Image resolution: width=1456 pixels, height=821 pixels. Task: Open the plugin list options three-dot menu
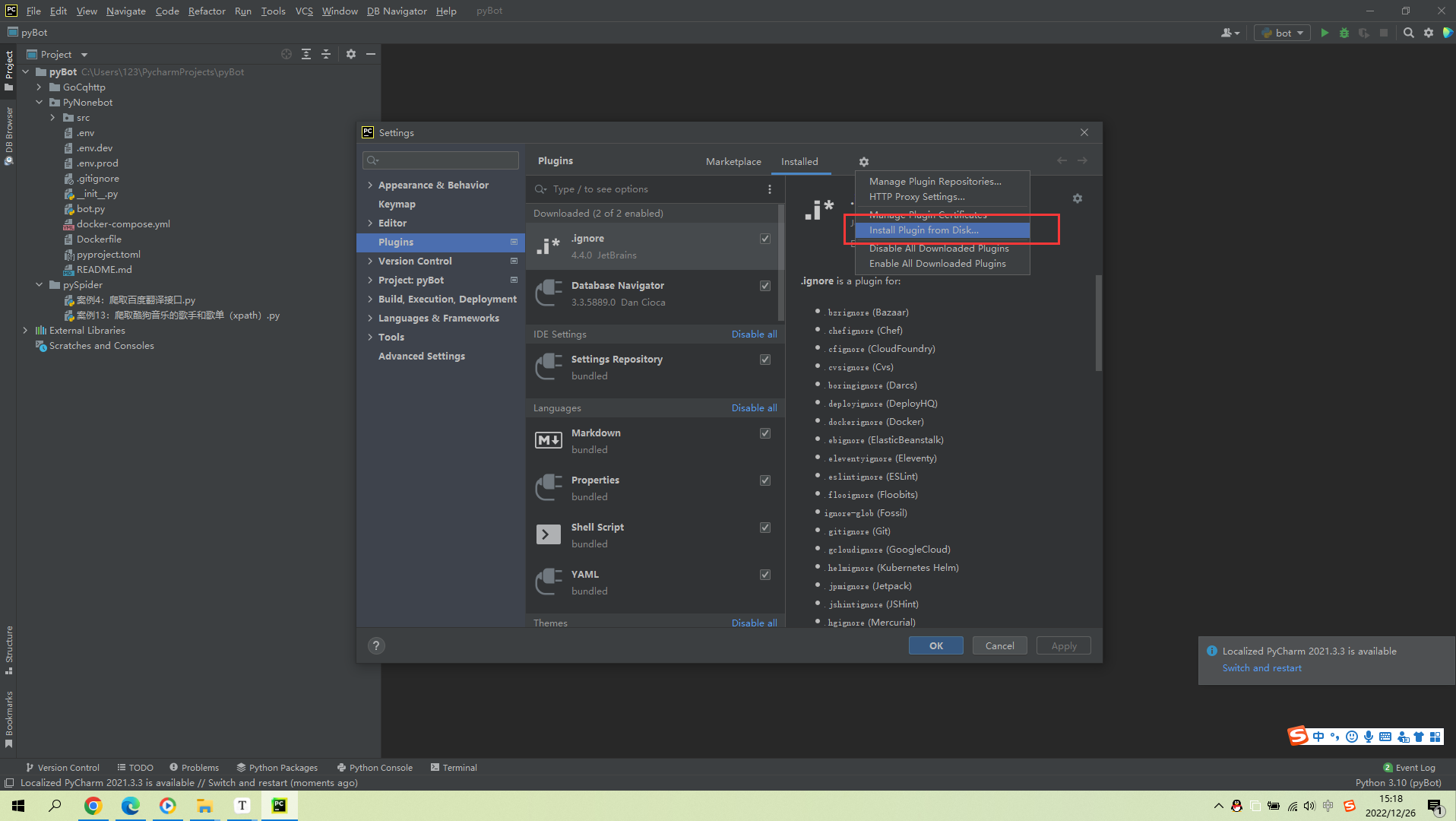coord(770,189)
